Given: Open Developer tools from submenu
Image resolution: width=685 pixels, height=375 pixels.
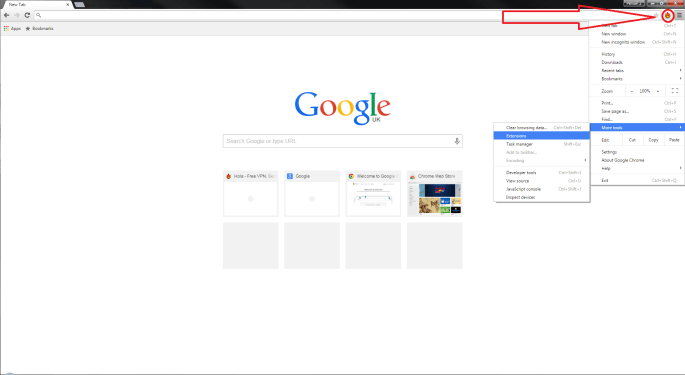Looking at the screenshot, I should click(x=542, y=173).
